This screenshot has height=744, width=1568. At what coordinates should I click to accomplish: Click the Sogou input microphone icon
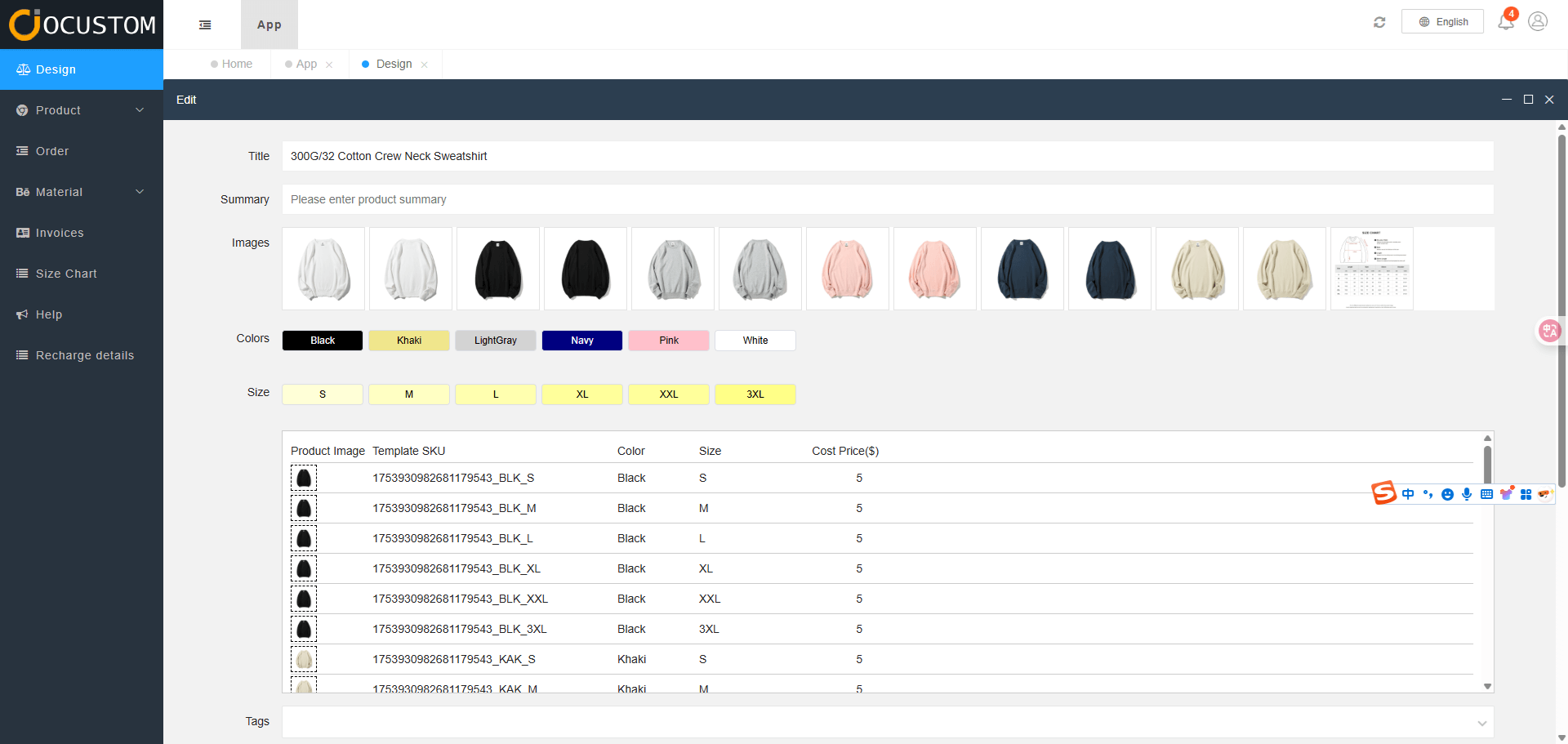tap(1467, 494)
